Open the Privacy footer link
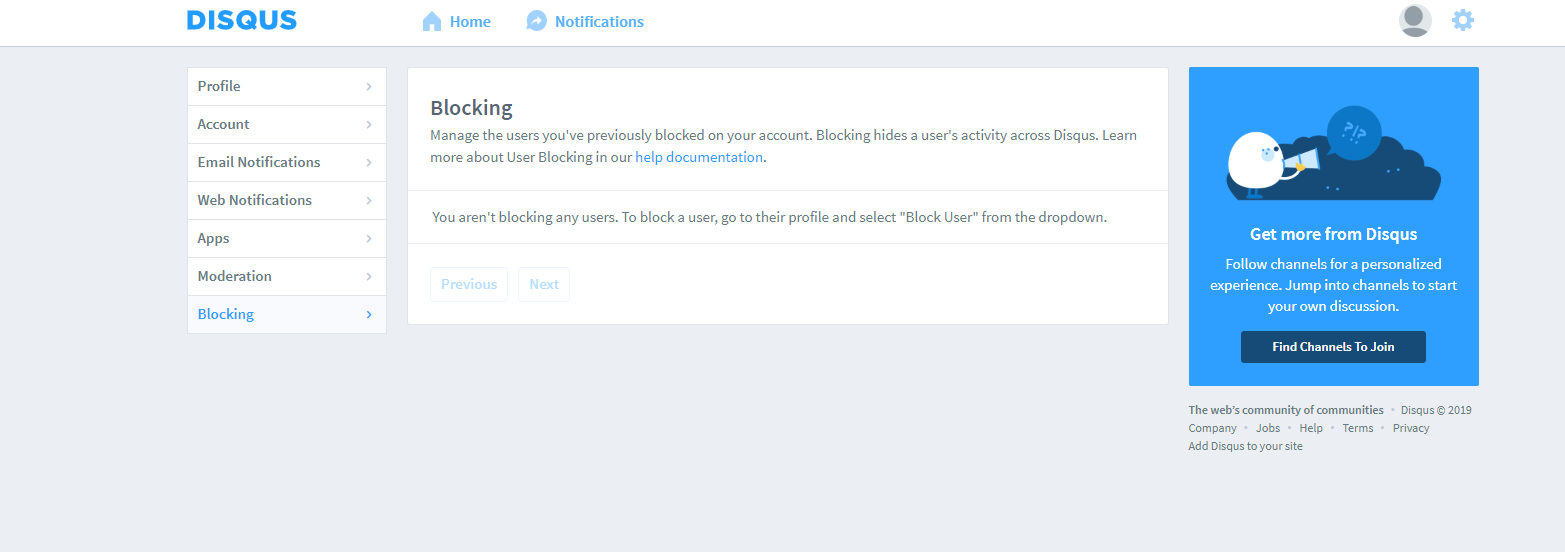Screen dimensions: 1565x552 pyautogui.click(x=1410, y=428)
